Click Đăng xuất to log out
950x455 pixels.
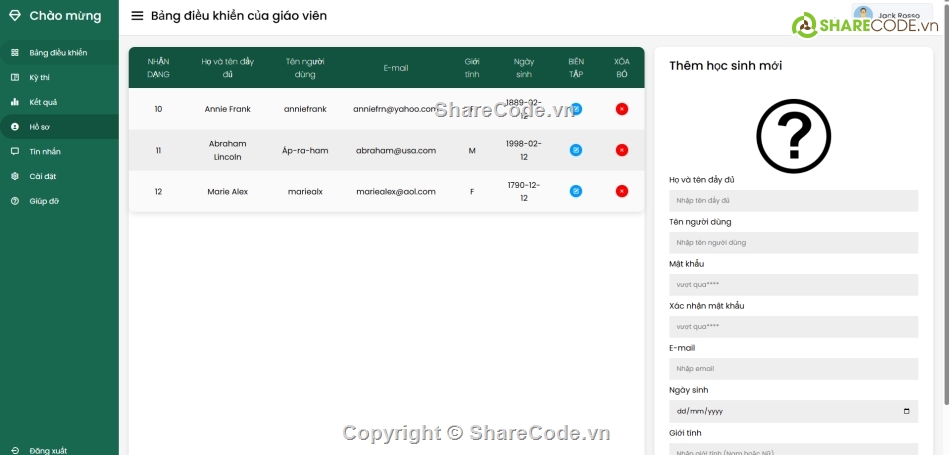click(x=47, y=450)
